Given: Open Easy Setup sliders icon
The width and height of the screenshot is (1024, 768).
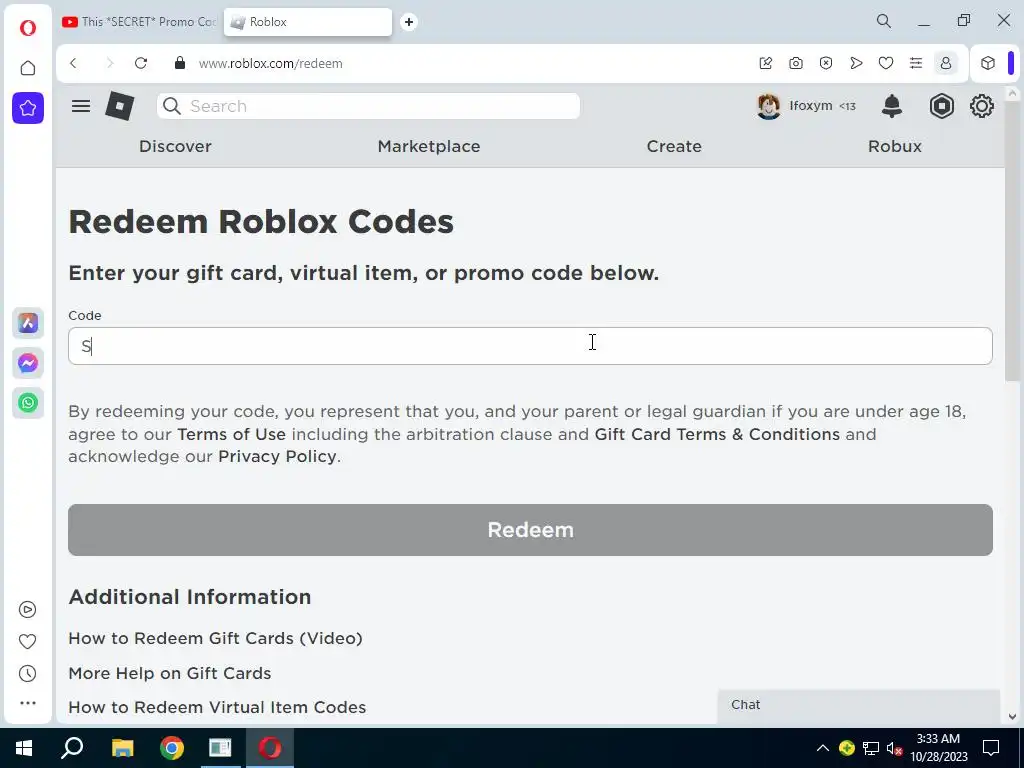Looking at the screenshot, I should pos(916,63).
